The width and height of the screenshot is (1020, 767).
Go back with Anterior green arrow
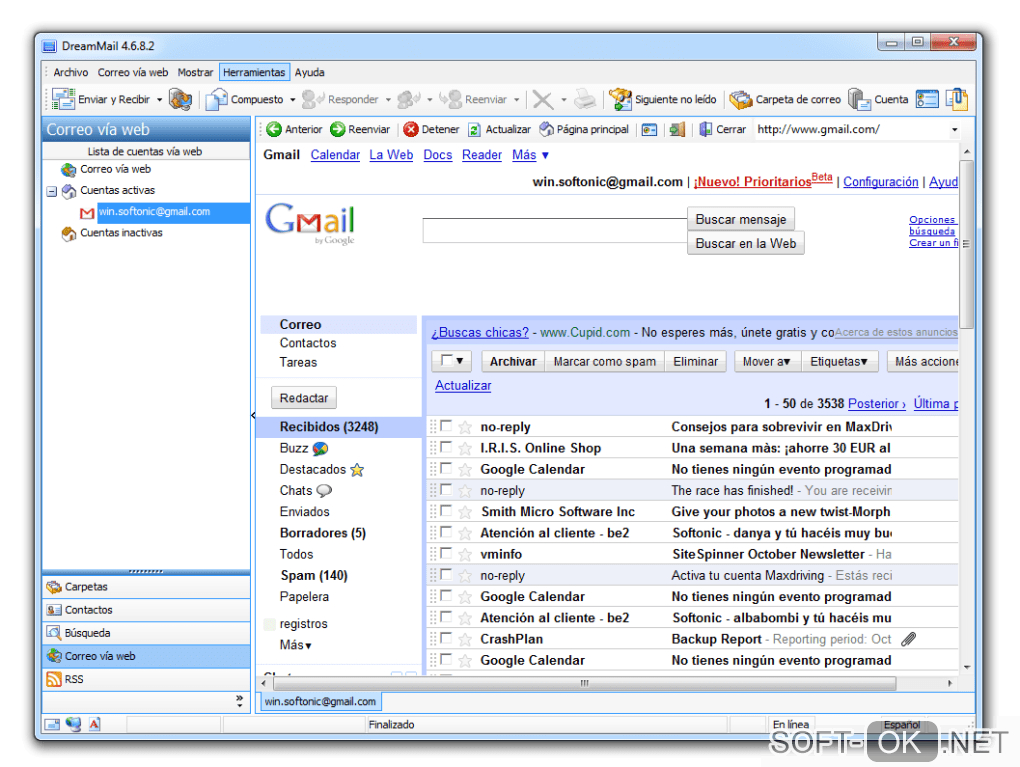click(274, 129)
